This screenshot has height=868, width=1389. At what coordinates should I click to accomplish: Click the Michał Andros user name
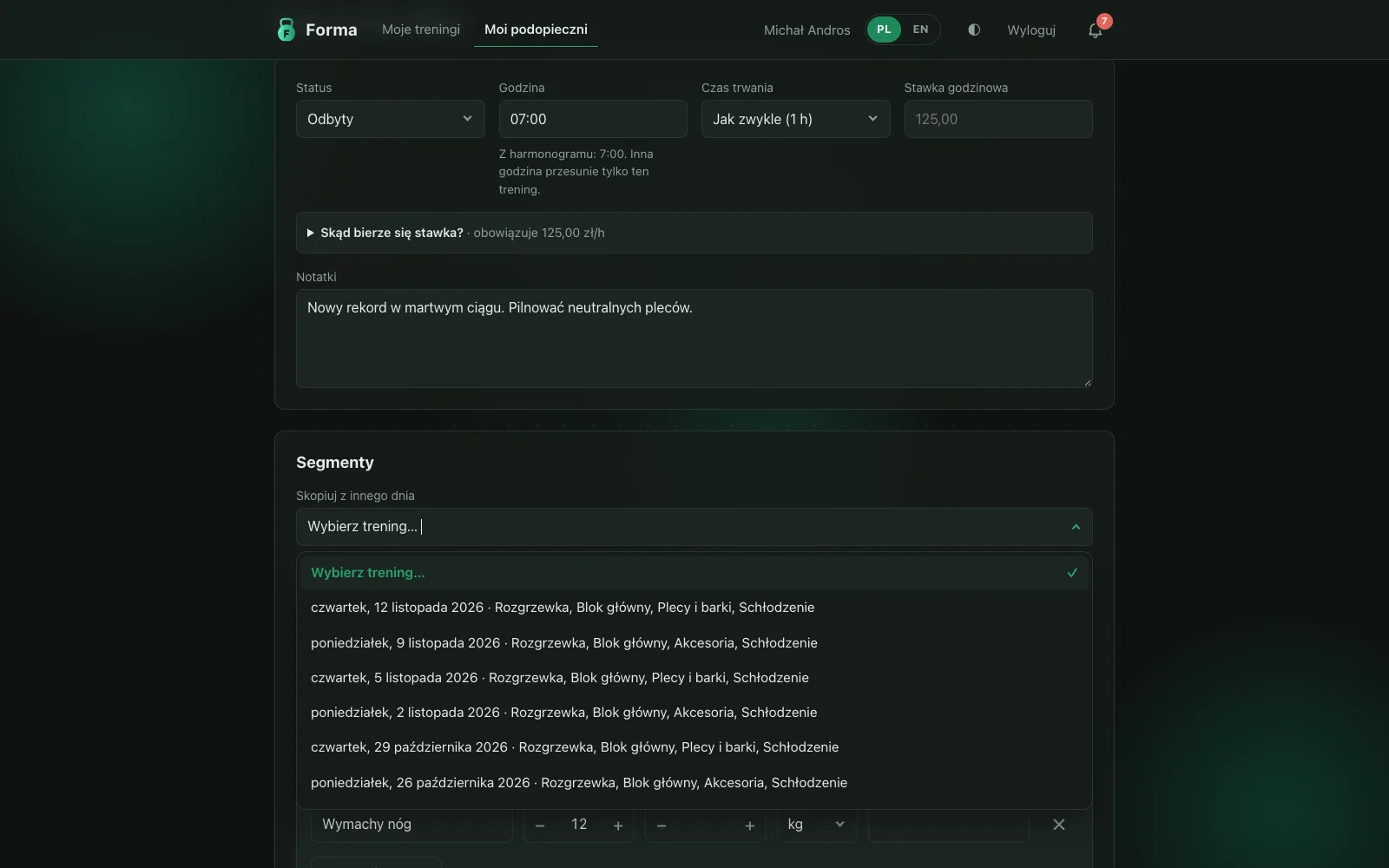pos(806,30)
